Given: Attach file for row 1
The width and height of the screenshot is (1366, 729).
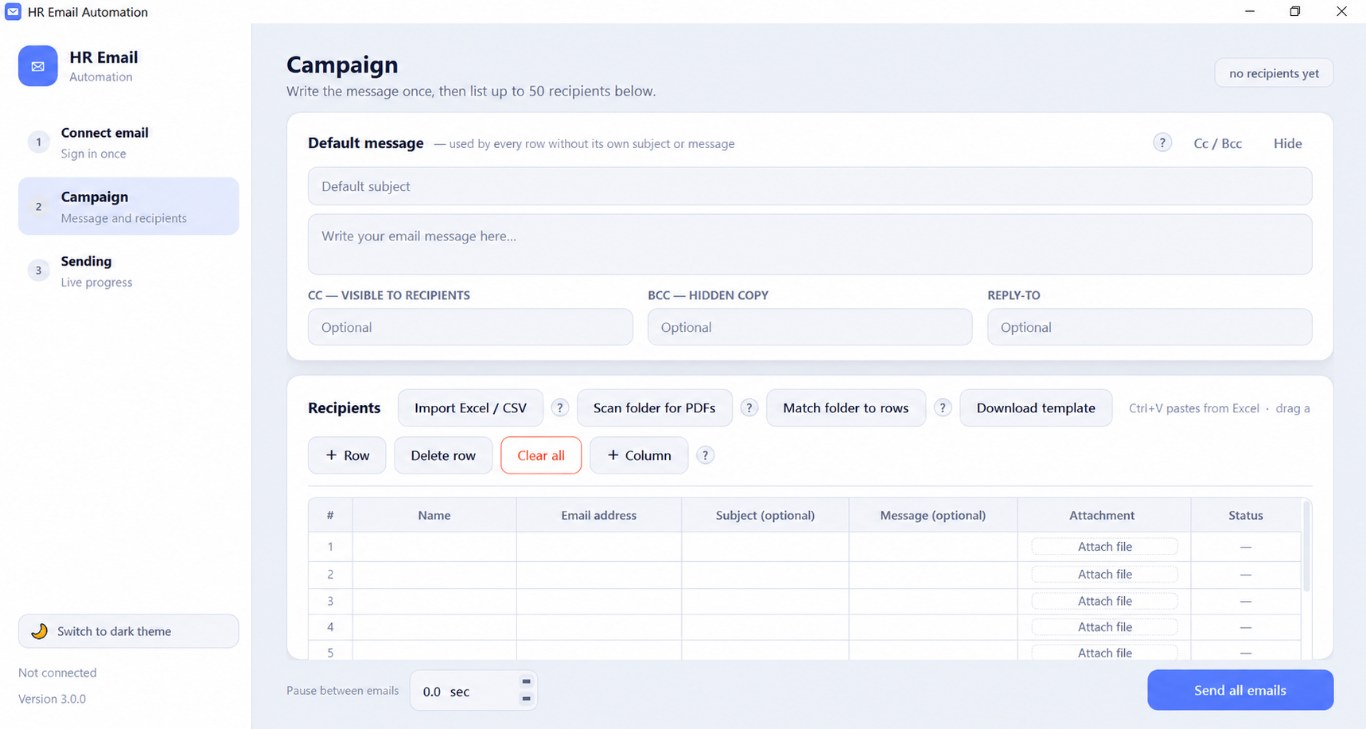Looking at the screenshot, I should [1105, 547].
